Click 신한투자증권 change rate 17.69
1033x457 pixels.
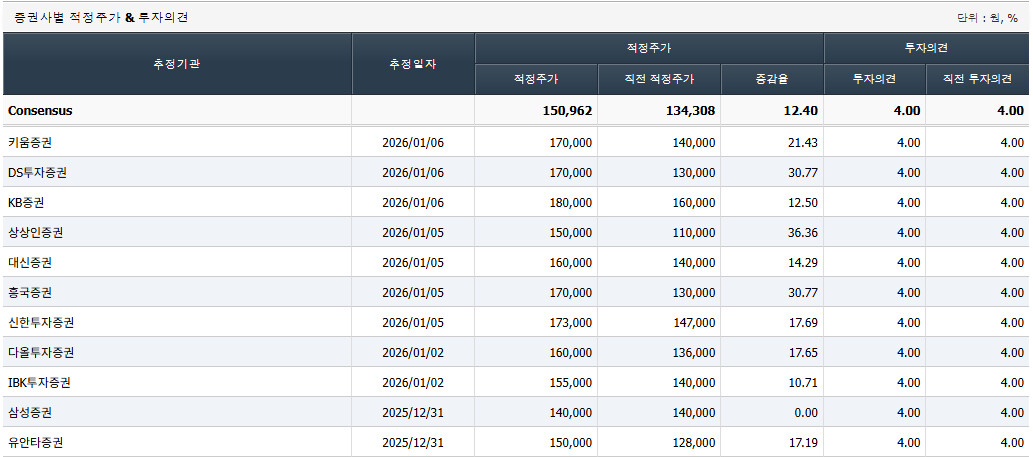tap(803, 323)
